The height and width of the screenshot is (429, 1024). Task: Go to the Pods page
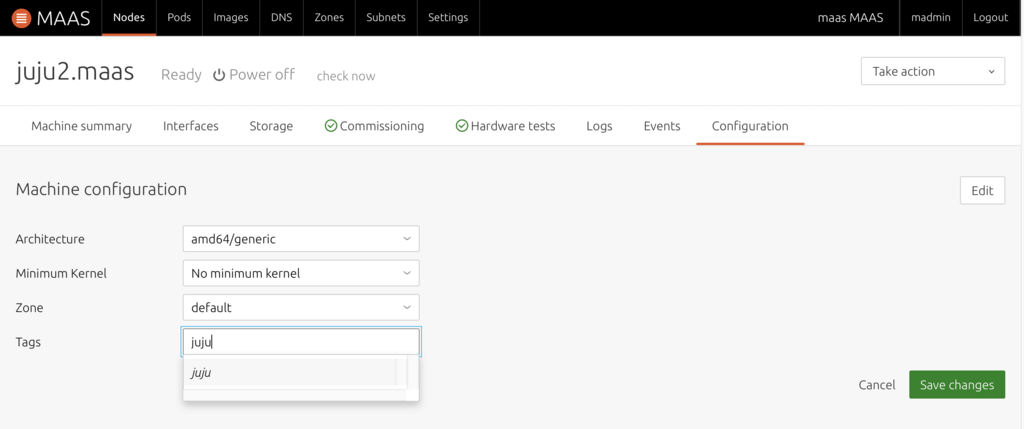click(179, 18)
